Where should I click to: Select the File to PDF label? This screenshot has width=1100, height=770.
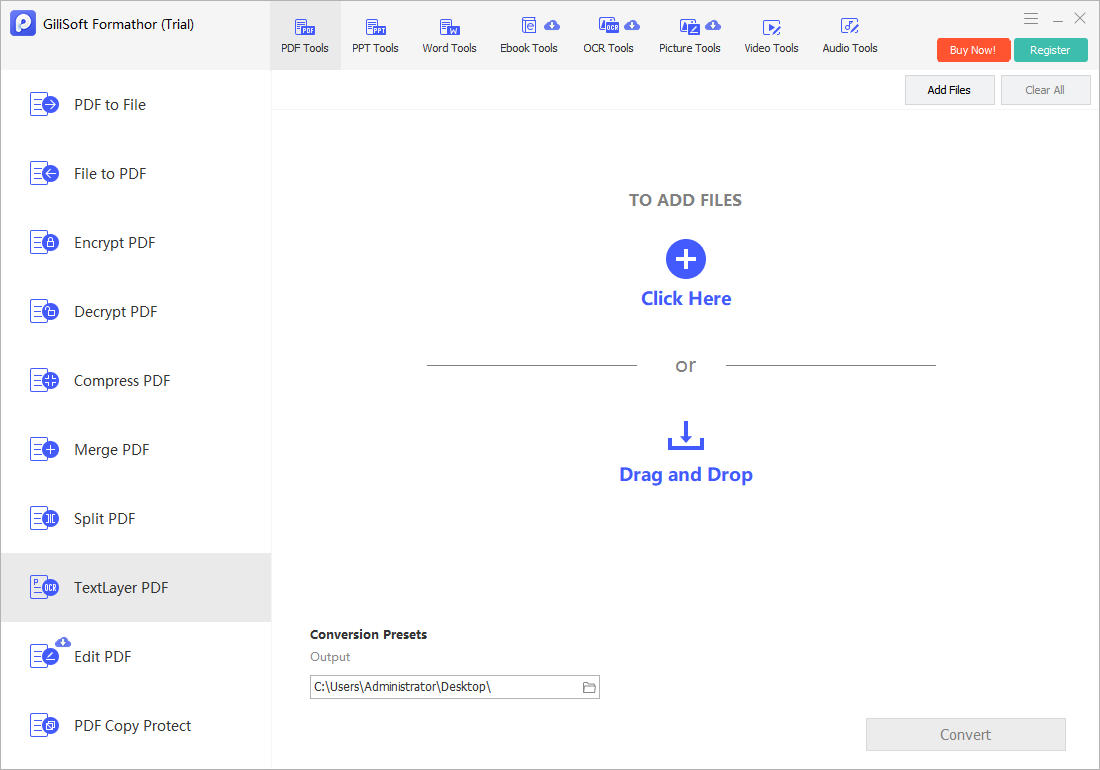(x=110, y=173)
